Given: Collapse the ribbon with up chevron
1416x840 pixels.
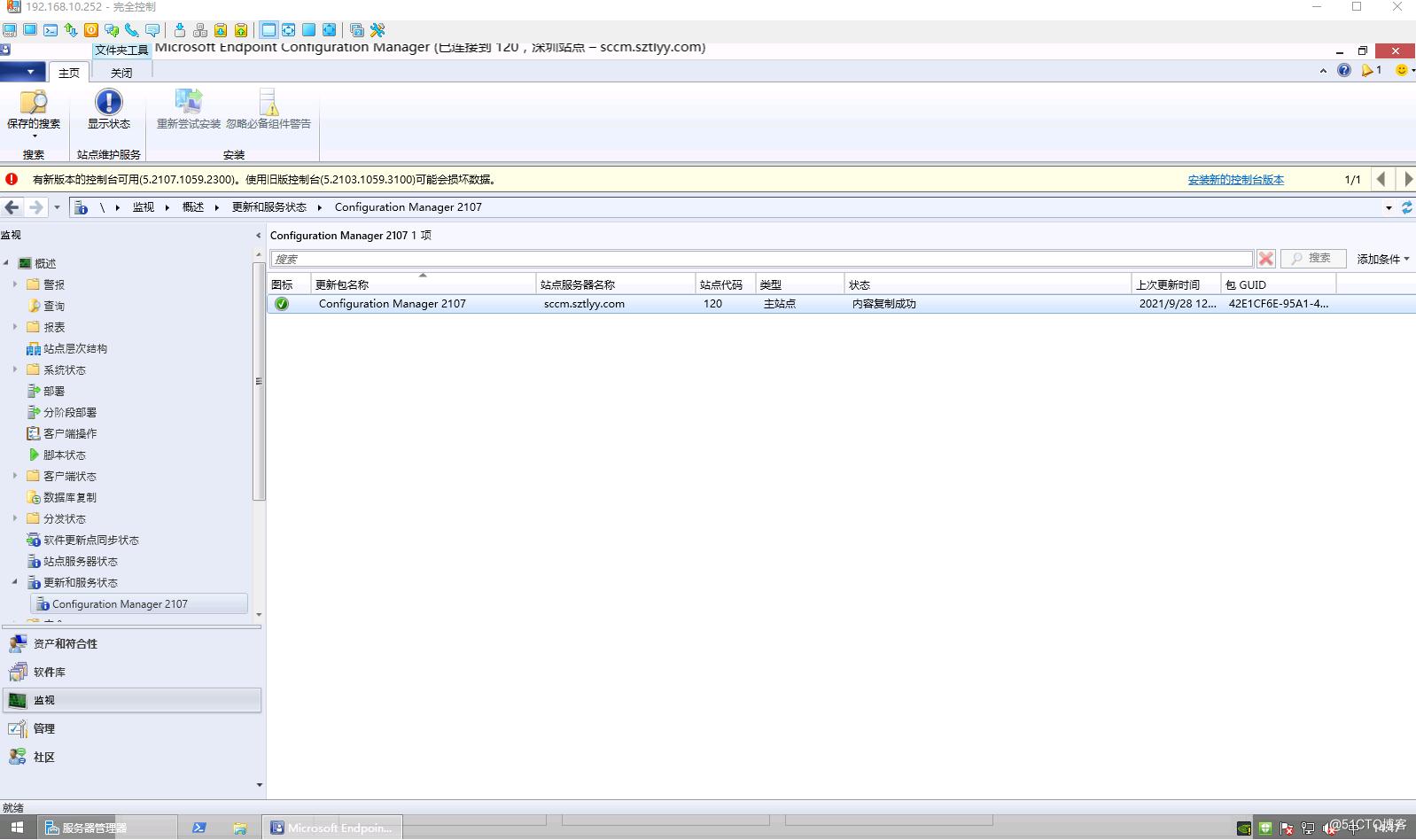Looking at the screenshot, I should (x=1323, y=71).
